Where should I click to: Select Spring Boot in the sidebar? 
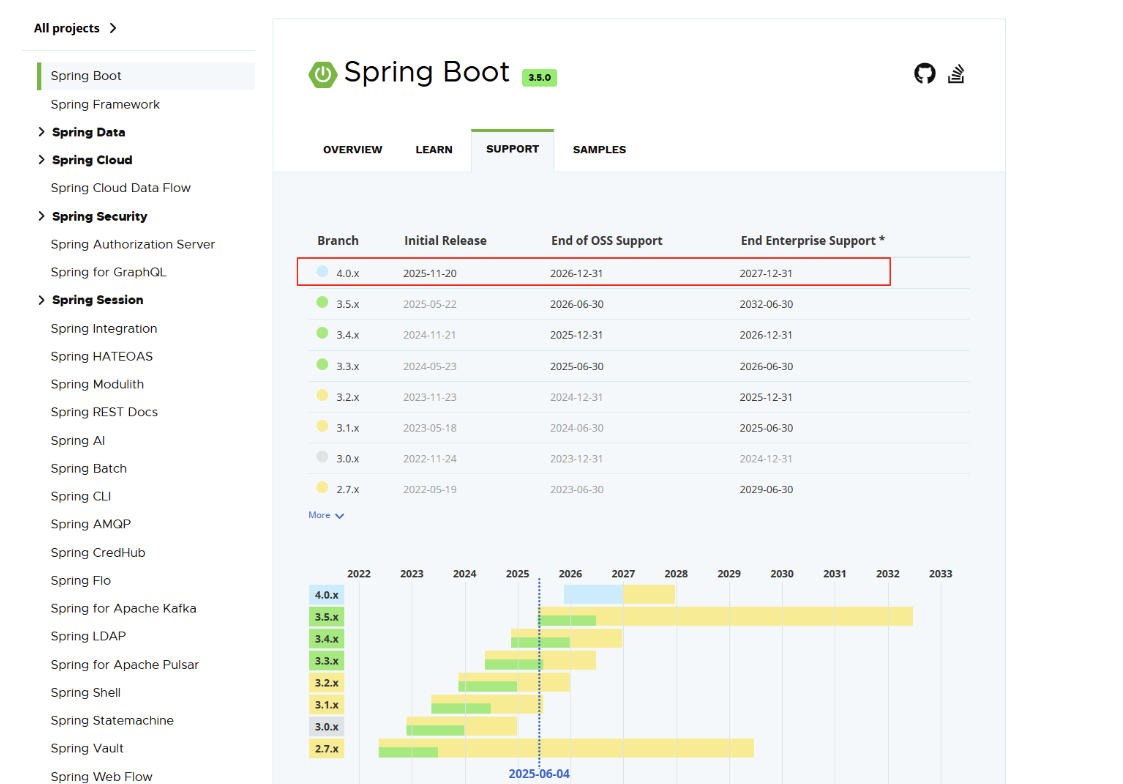146,76
